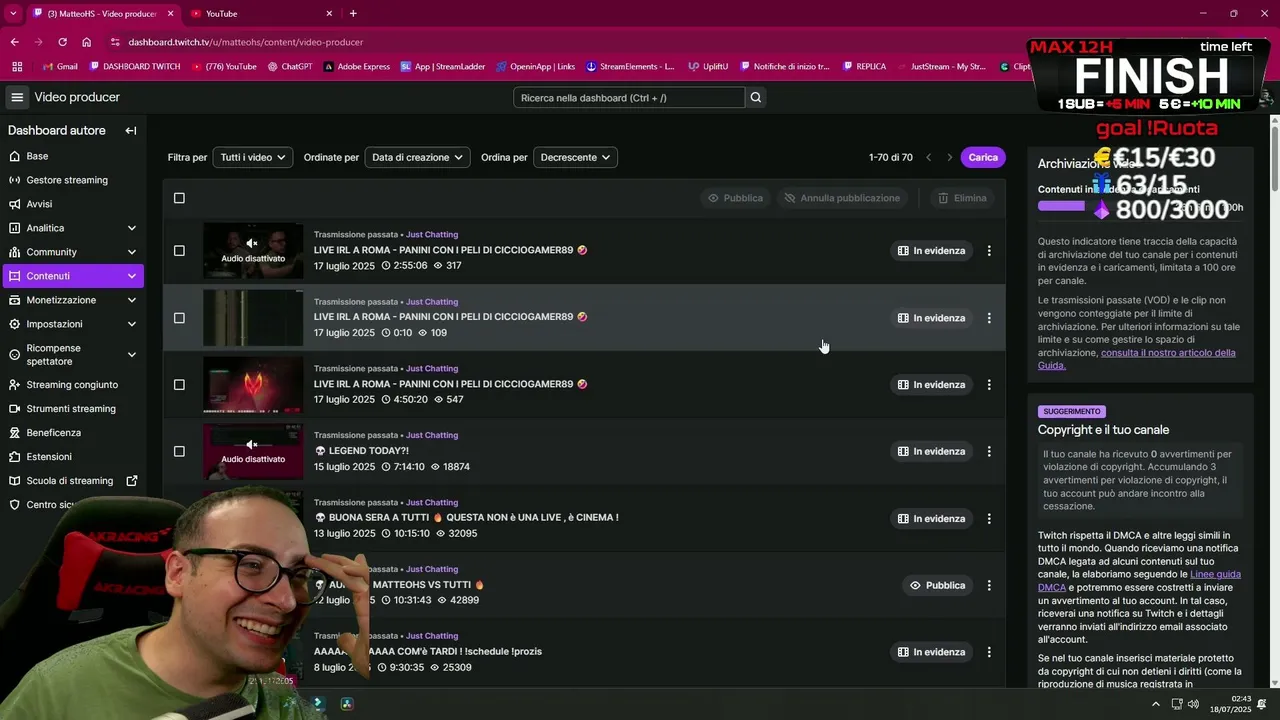Viewport: 1280px width, 720px height.
Task: Toggle In evidenza for LEGEND TODAY?! video
Action: click(931, 452)
